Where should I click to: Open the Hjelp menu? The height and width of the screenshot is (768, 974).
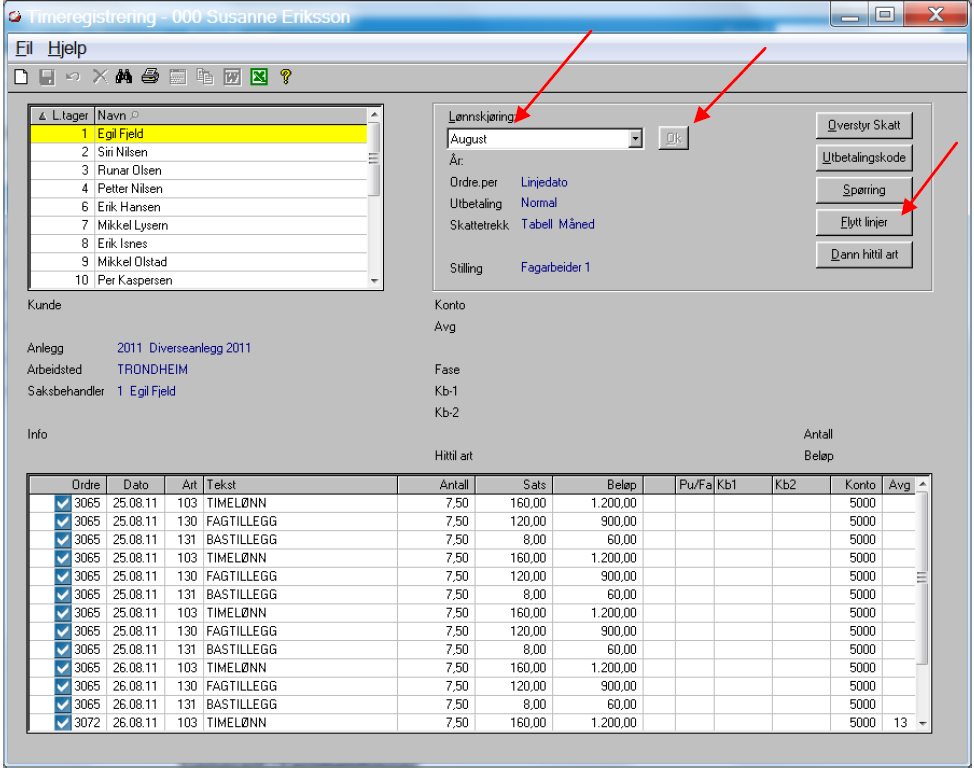67,48
